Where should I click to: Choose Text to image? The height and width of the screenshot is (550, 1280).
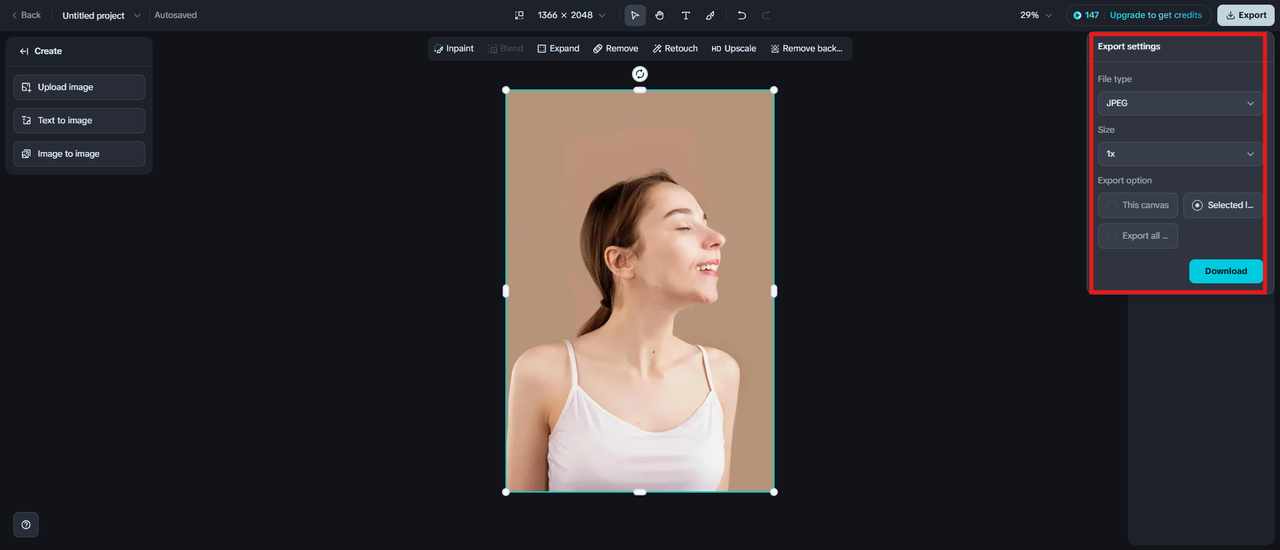point(79,120)
